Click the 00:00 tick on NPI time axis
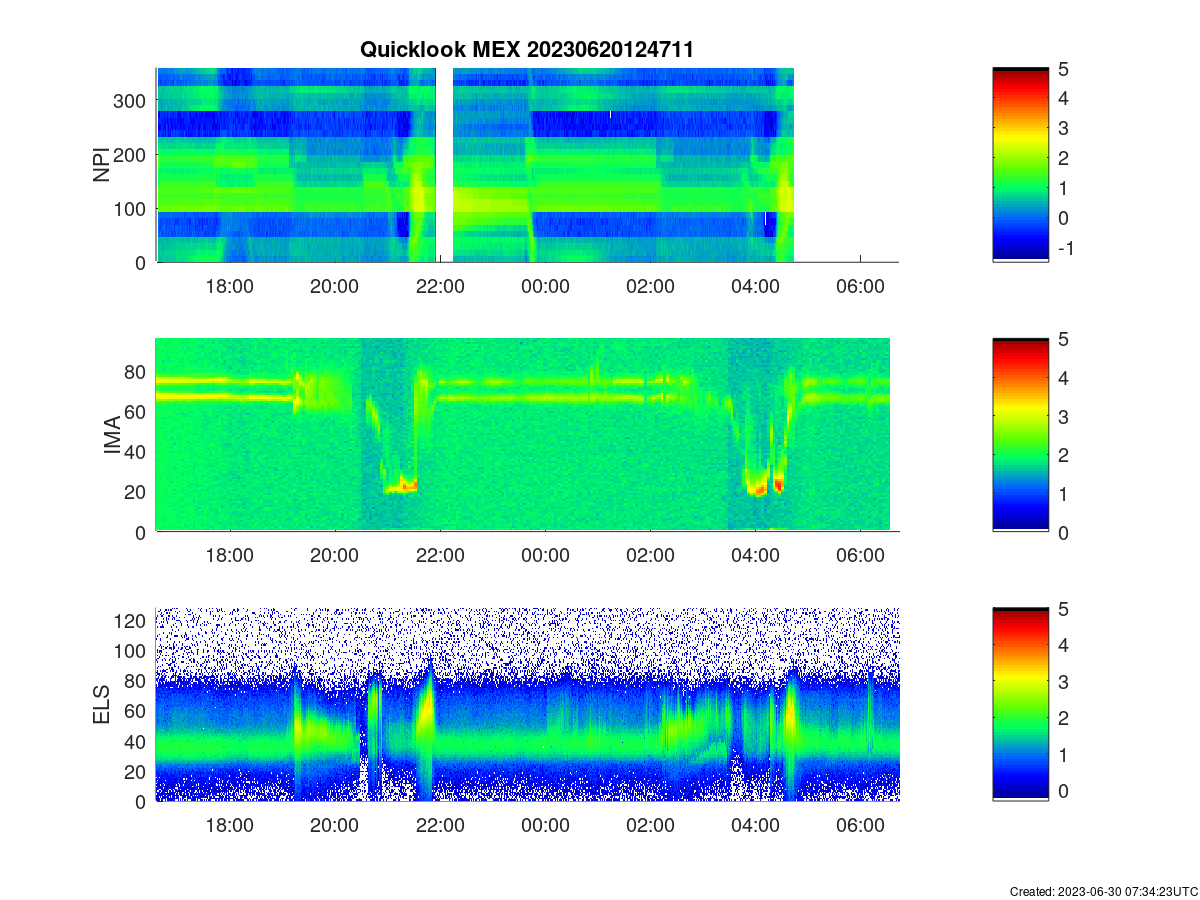This screenshot has height=900, width=1200. [x=545, y=286]
